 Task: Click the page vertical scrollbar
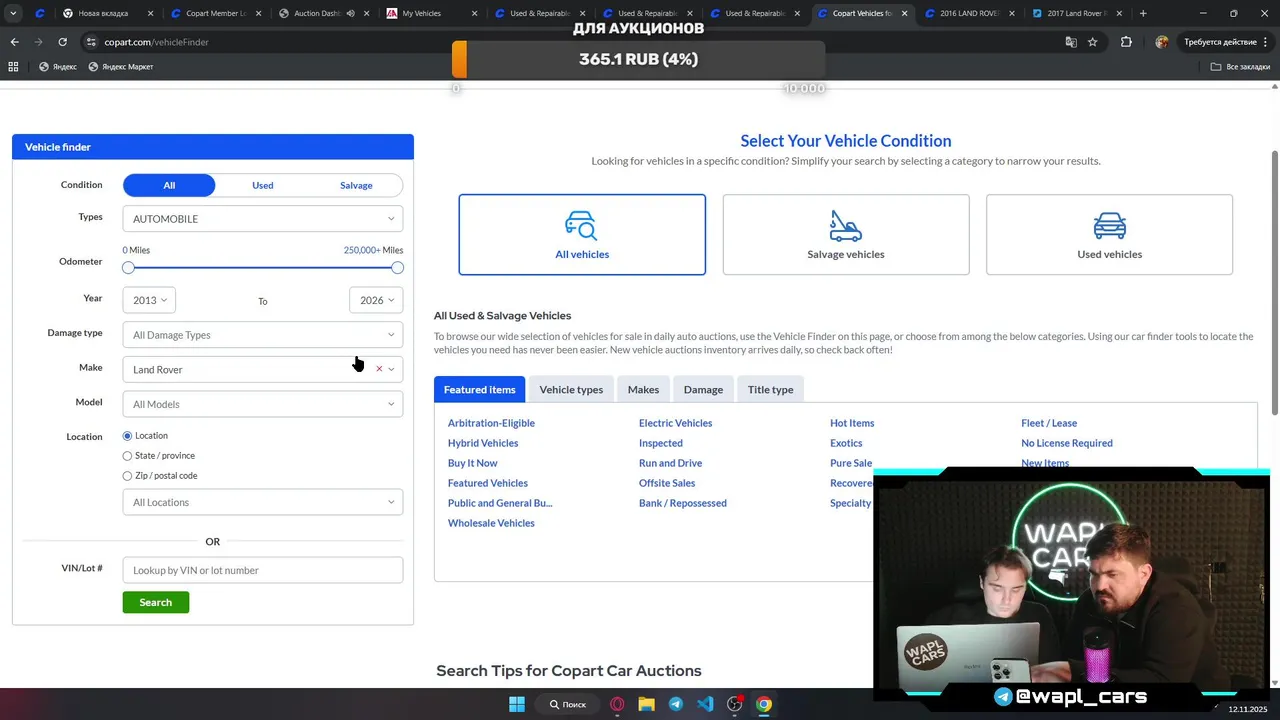(1274, 283)
